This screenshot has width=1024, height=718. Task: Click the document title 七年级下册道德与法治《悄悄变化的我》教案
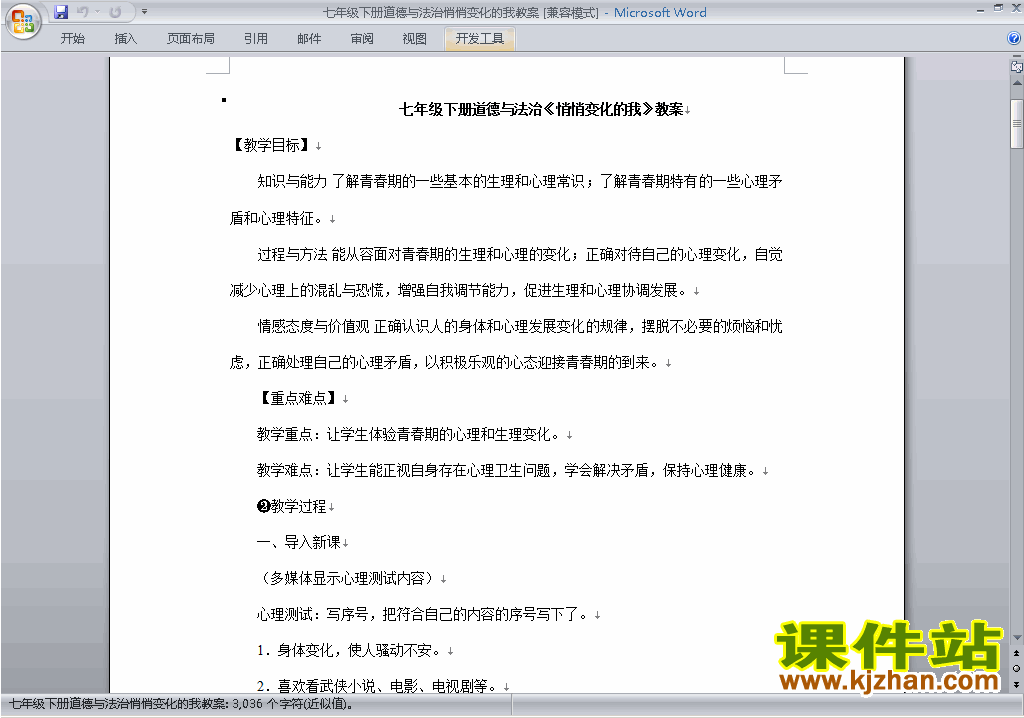tap(541, 109)
